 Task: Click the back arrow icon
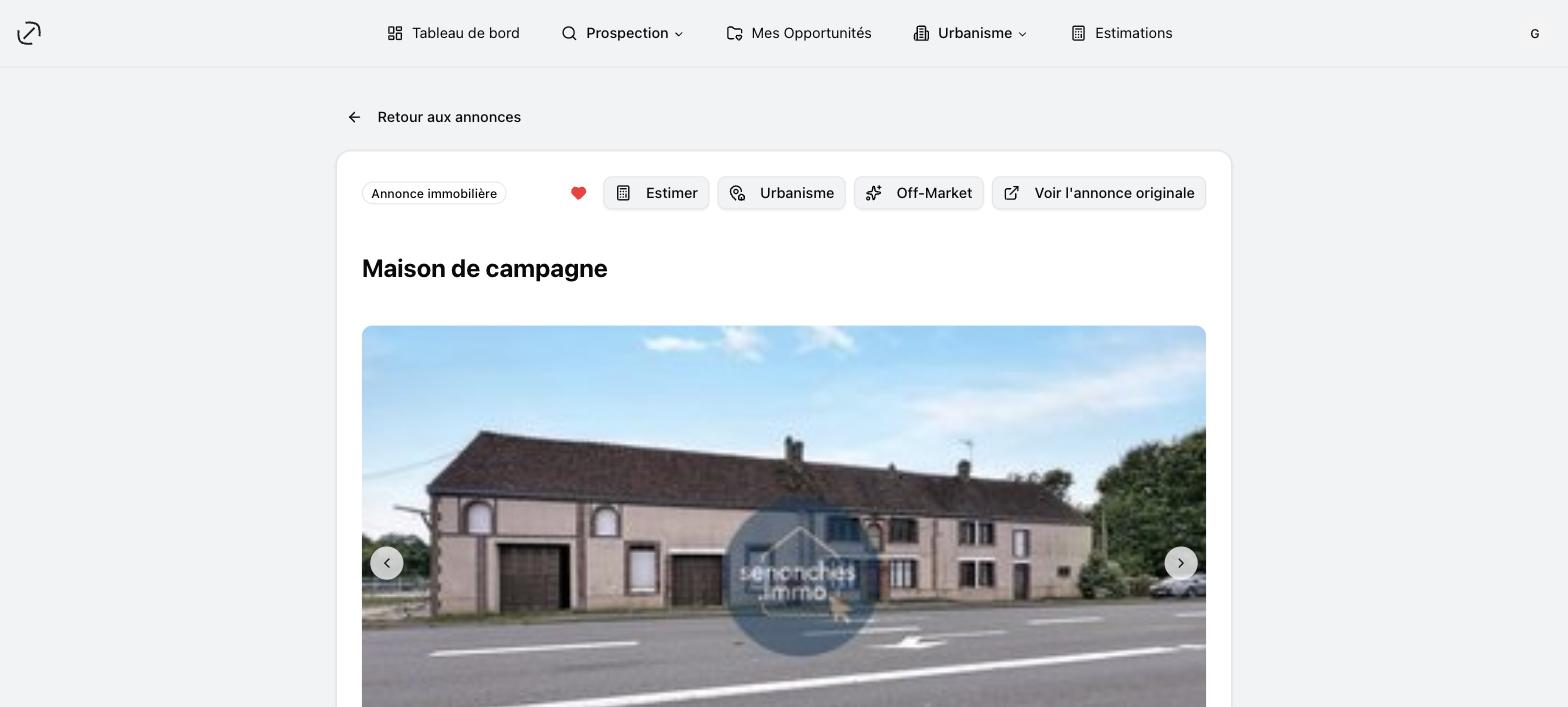pos(354,117)
